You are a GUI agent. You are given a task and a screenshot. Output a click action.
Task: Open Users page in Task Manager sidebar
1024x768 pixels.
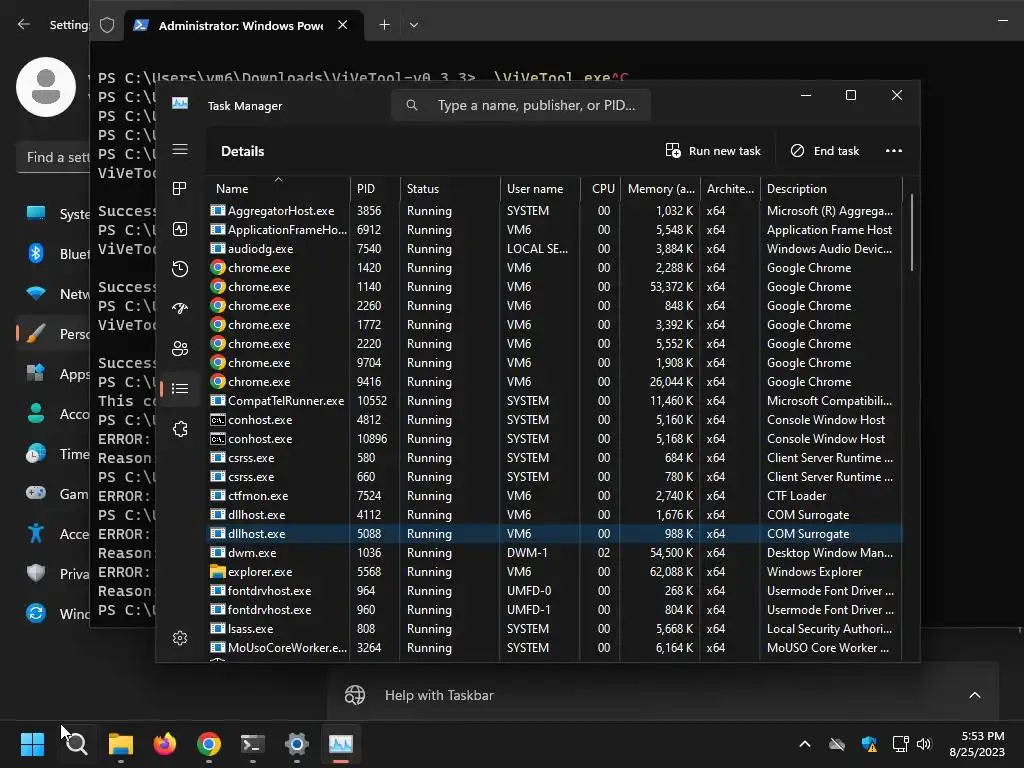(180, 348)
